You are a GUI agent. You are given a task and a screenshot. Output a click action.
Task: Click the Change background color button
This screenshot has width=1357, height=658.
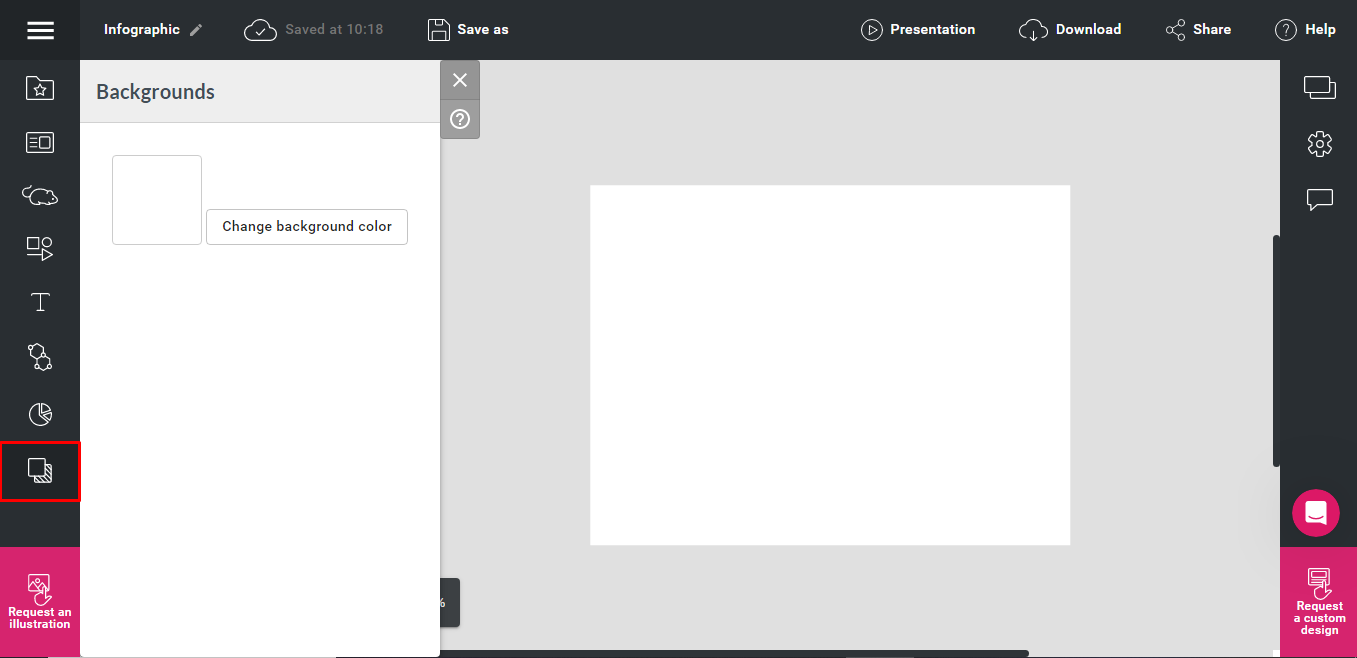[x=306, y=227]
